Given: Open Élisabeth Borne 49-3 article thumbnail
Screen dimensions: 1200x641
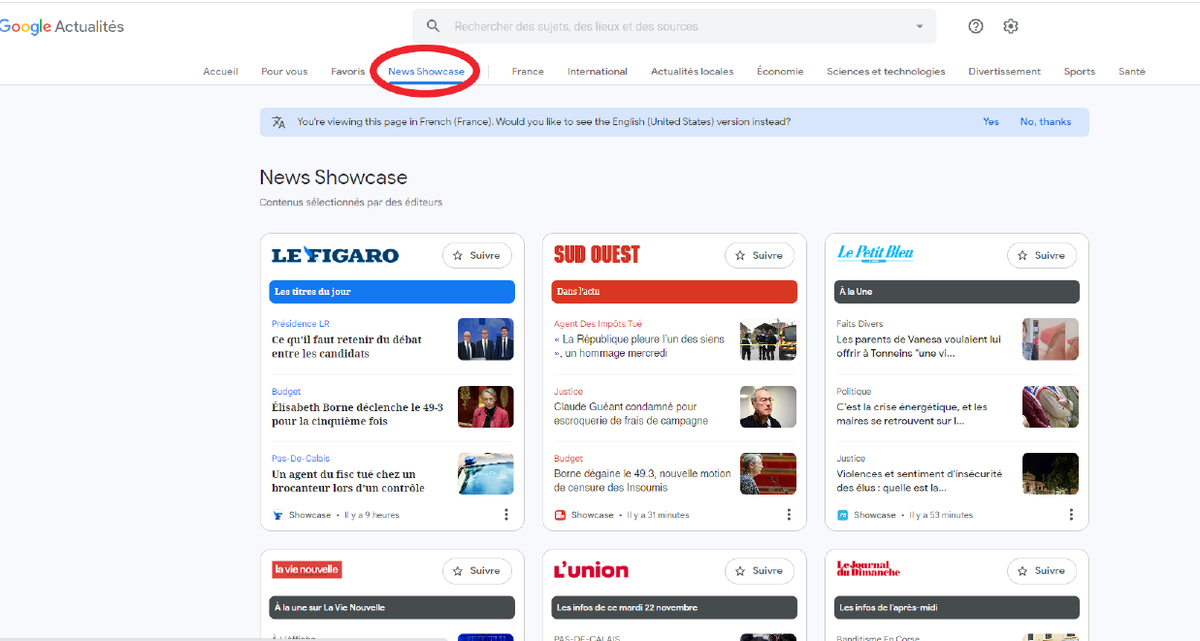Looking at the screenshot, I should click(x=485, y=407).
